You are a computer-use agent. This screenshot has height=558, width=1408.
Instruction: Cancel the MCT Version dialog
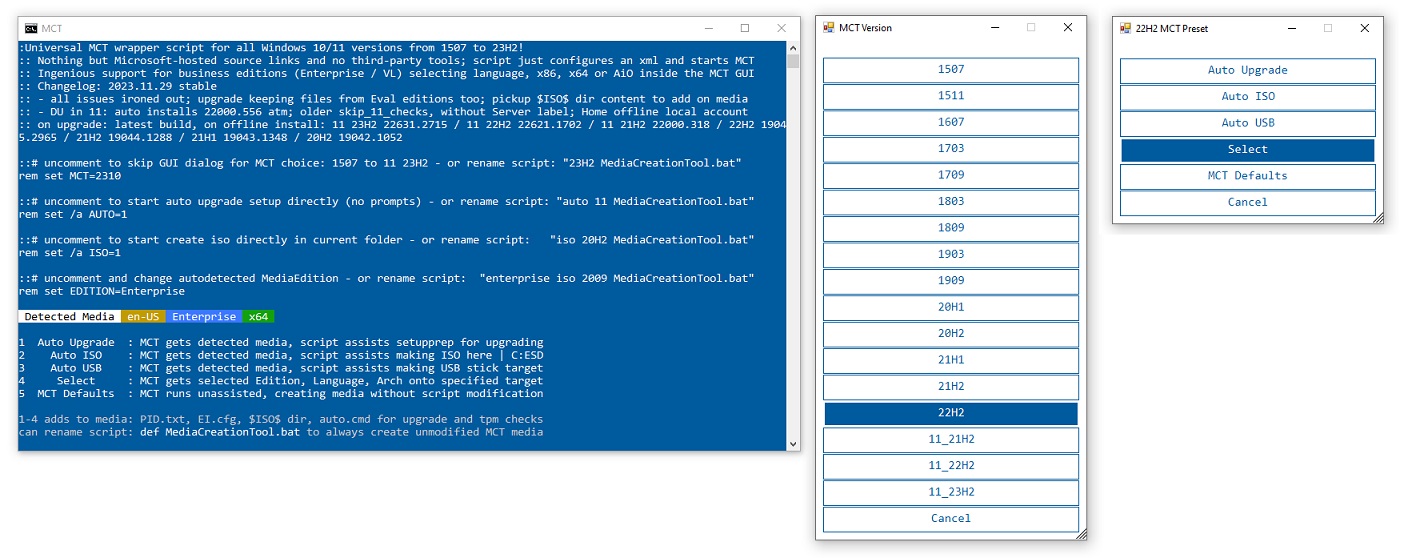coord(951,519)
